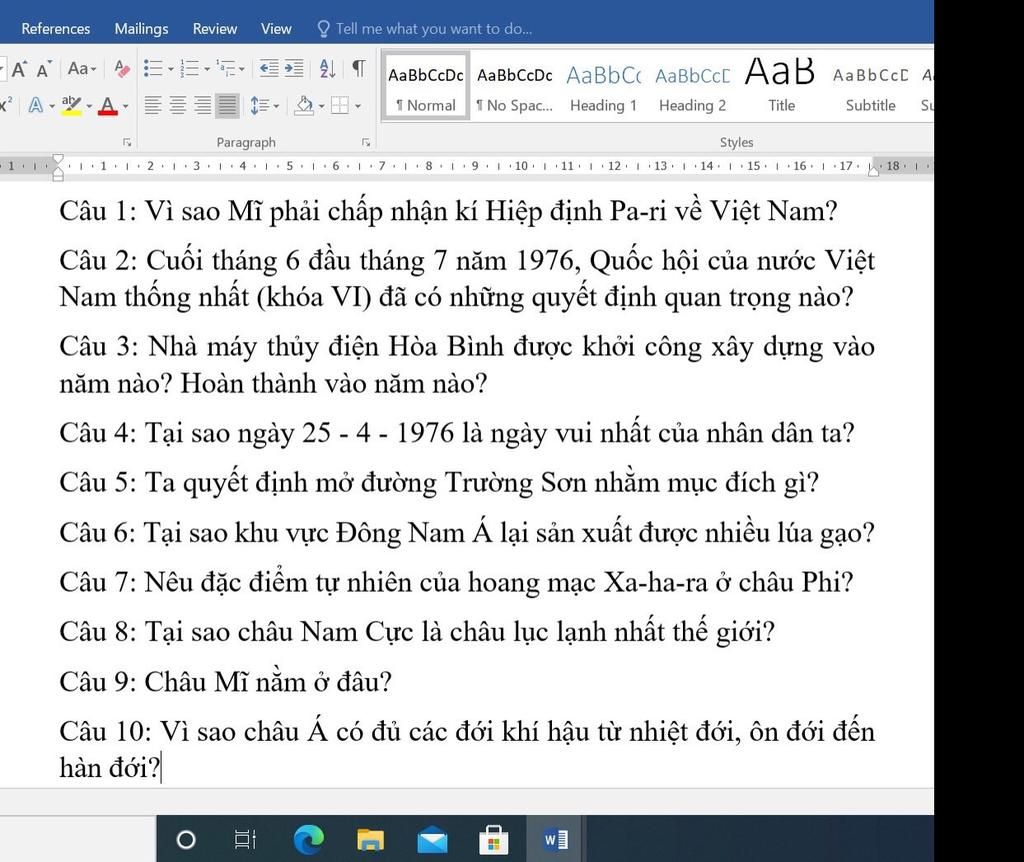Screen dimensions: 1024x862
Task: Open Task View on taskbar
Action: click(x=245, y=840)
